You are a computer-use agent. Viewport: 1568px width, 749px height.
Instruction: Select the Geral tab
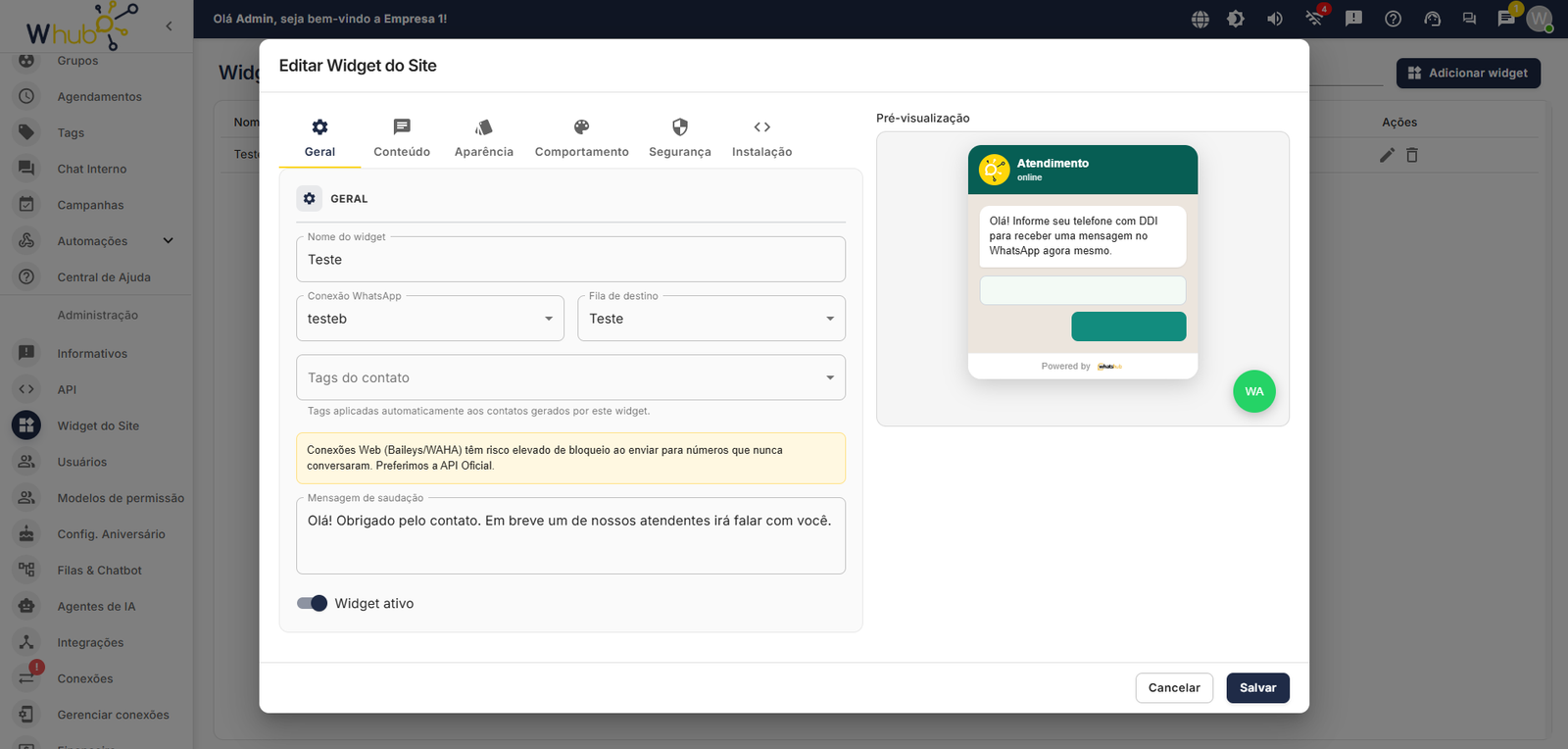pos(319,138)
